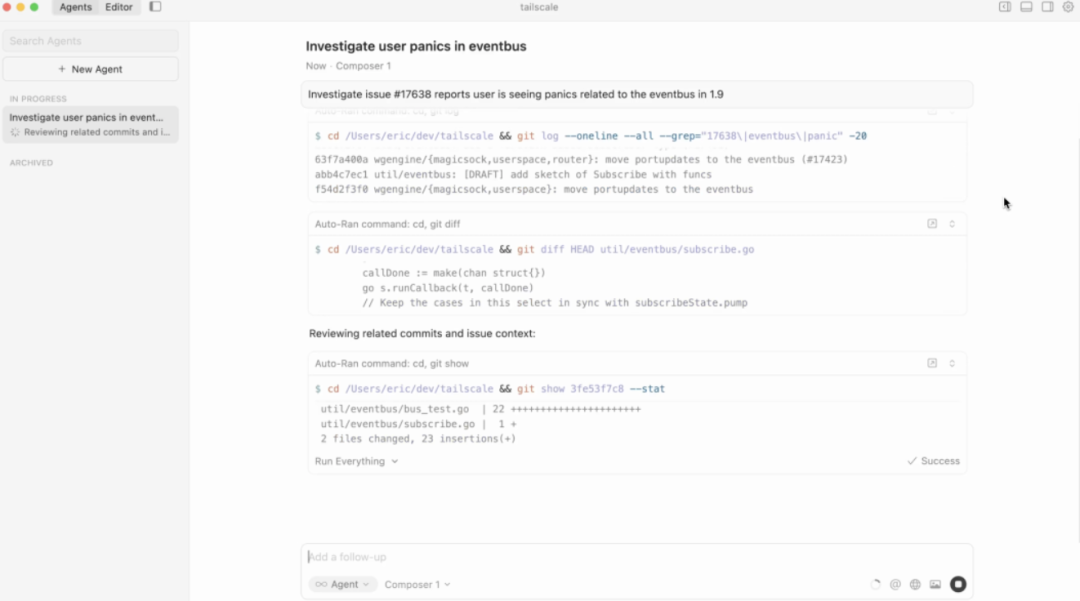Click the 'go s.runCallback(t, callDone)' diff line
The width and height of the screenshot is (1080, 601).
point(448,288)
